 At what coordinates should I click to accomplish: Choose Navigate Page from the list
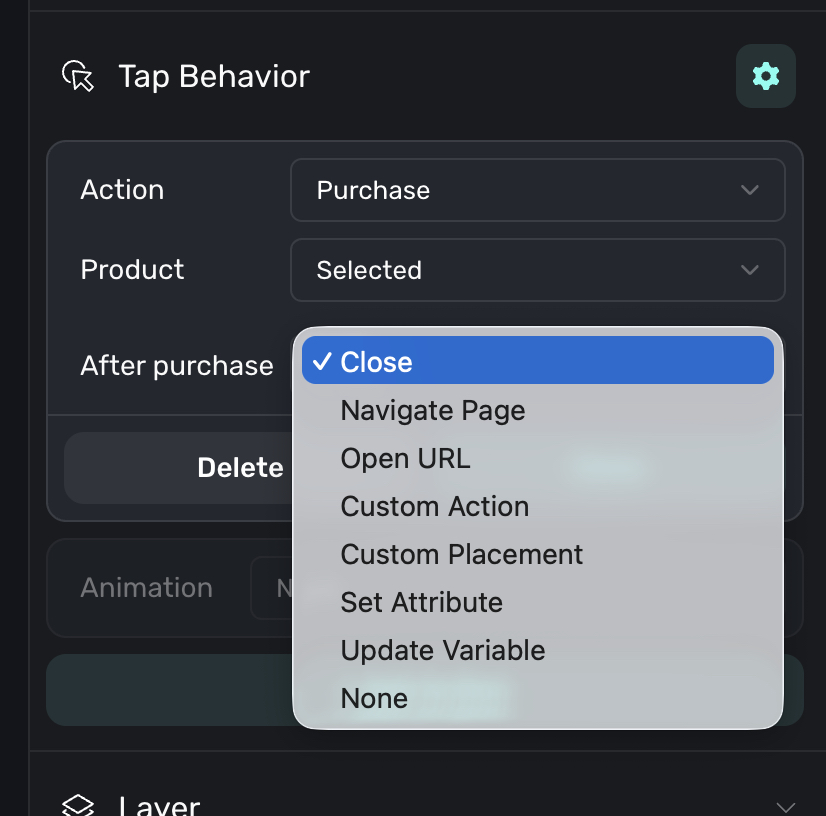(x=432, y=410)
